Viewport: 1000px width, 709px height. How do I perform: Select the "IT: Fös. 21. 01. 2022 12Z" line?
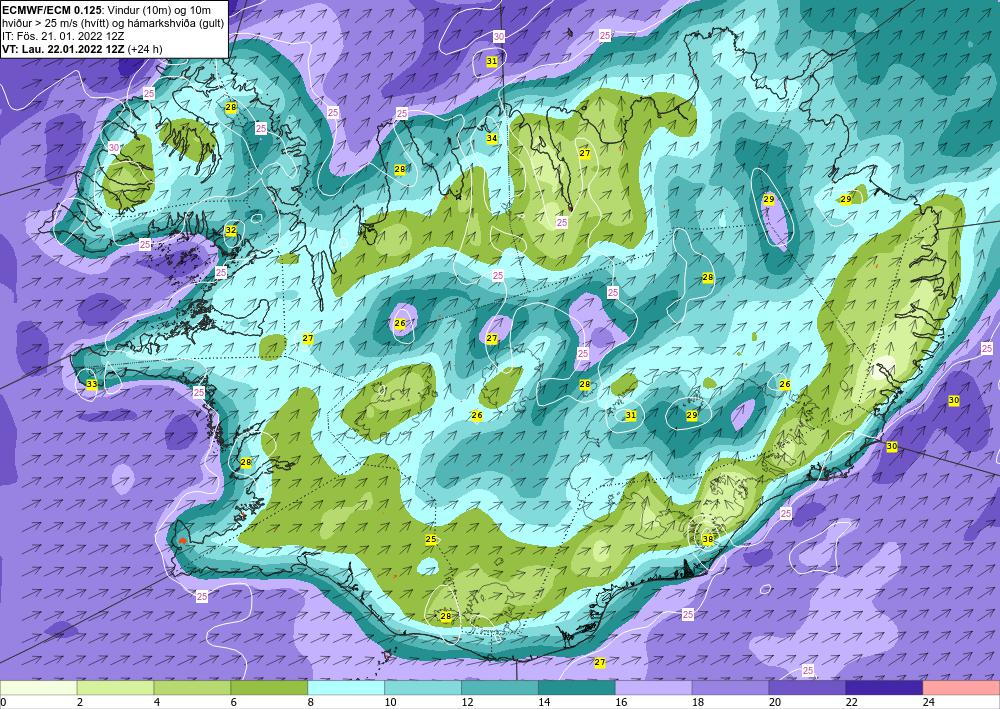tap(63, 36)
